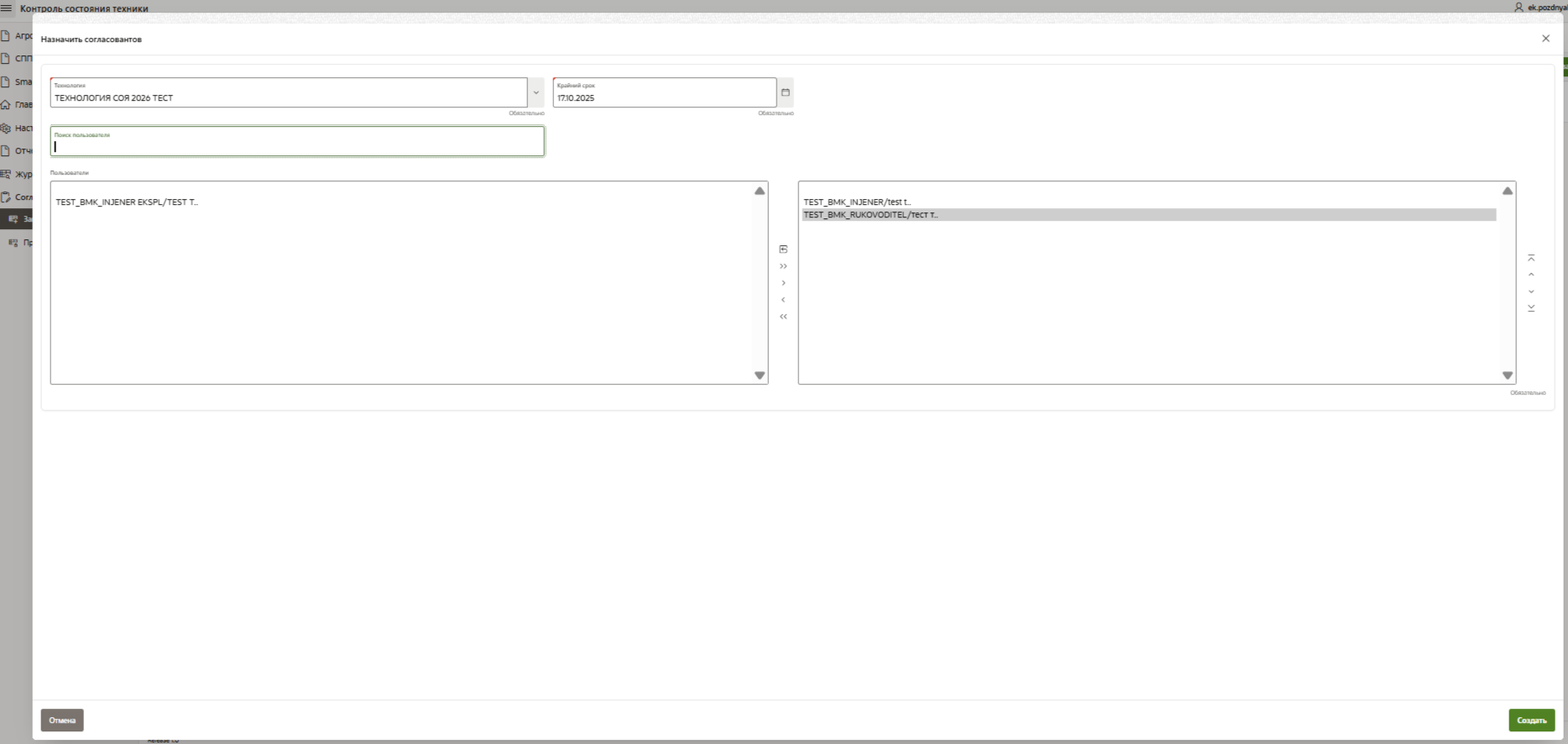
Task: Close the Назначить согласовантов dialog
Action: (x=1545, y=39)
